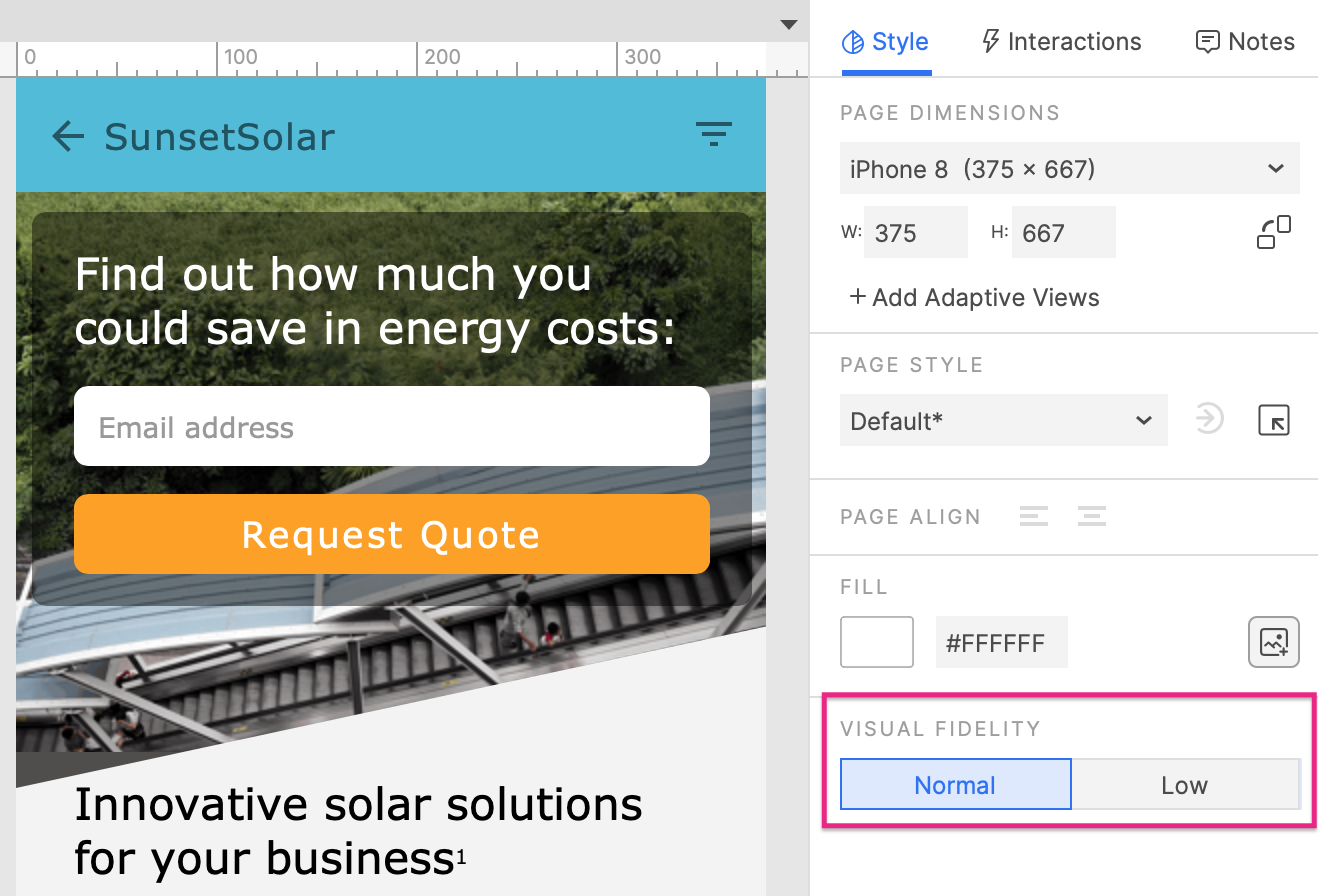Open the Default page style dropdown
Screen dimensions: 1318x896
point(1004,421)
